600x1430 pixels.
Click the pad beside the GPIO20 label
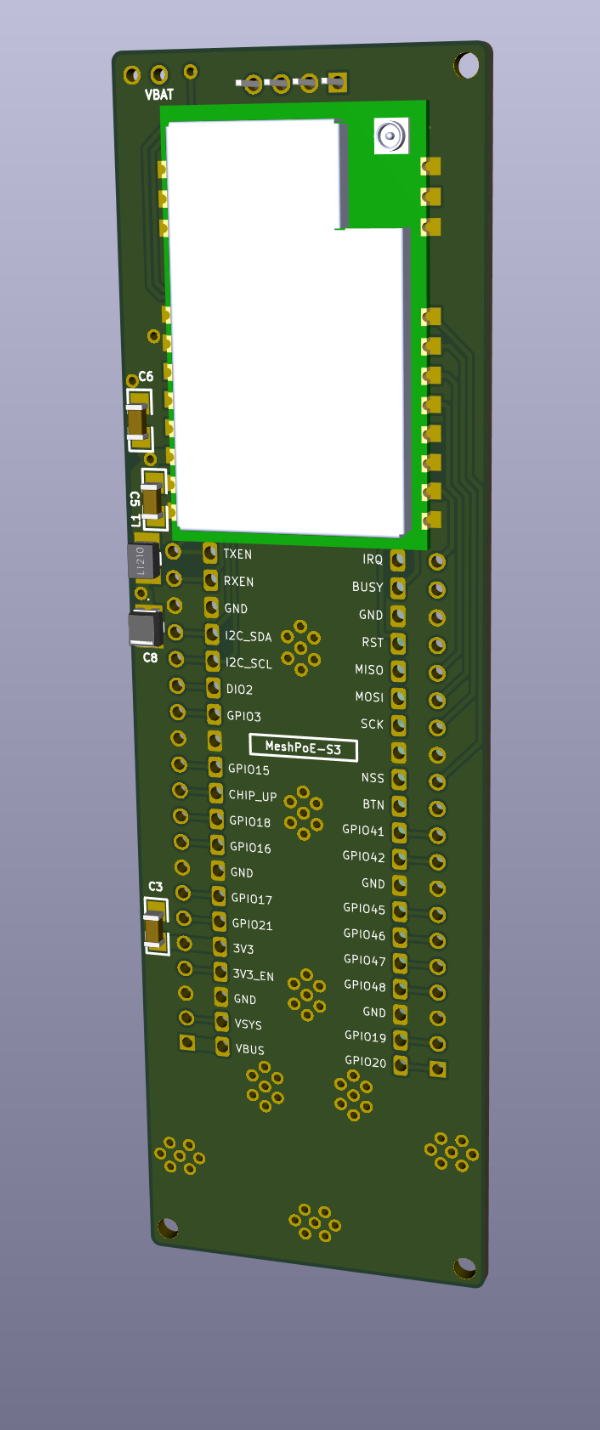401,1064
